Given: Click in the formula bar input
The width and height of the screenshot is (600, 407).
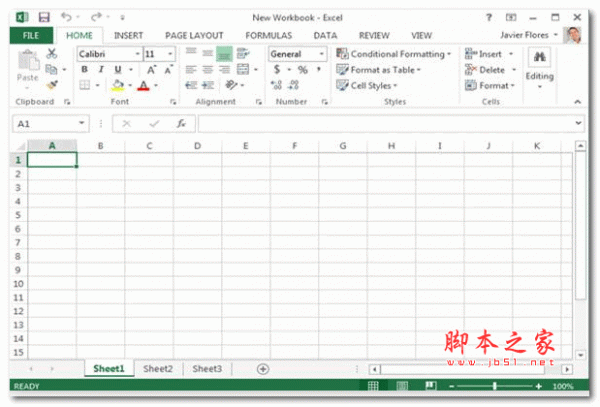Looking at the screenshot, I should point(385,124).
